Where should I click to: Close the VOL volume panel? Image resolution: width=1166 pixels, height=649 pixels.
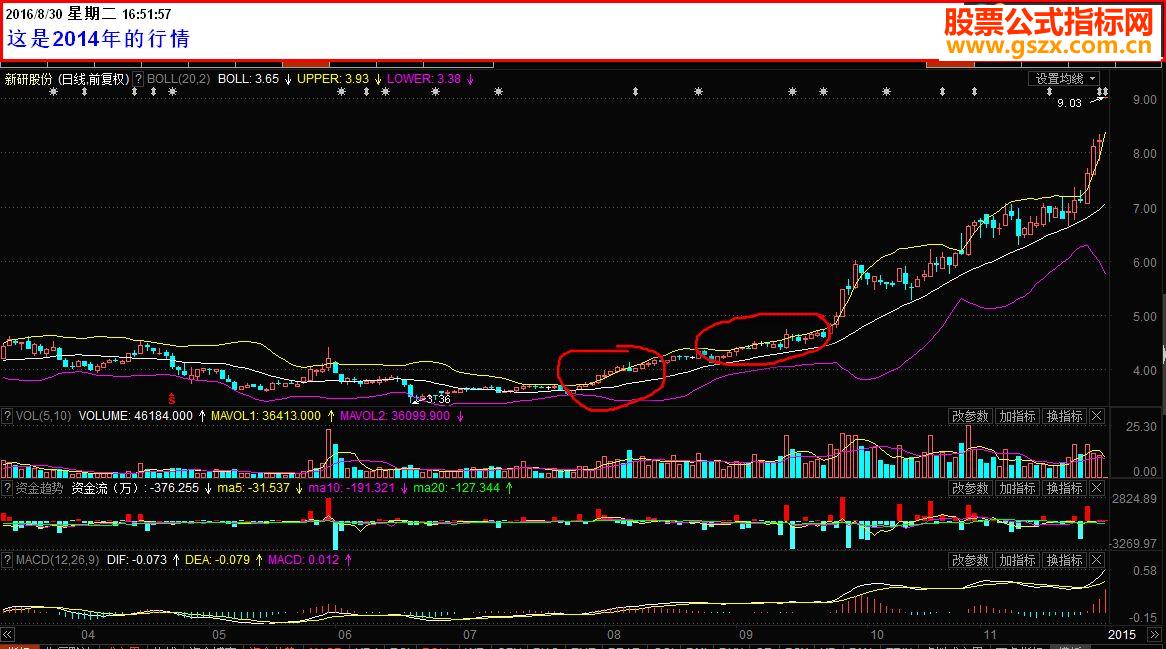click(x=1097, y=416)
